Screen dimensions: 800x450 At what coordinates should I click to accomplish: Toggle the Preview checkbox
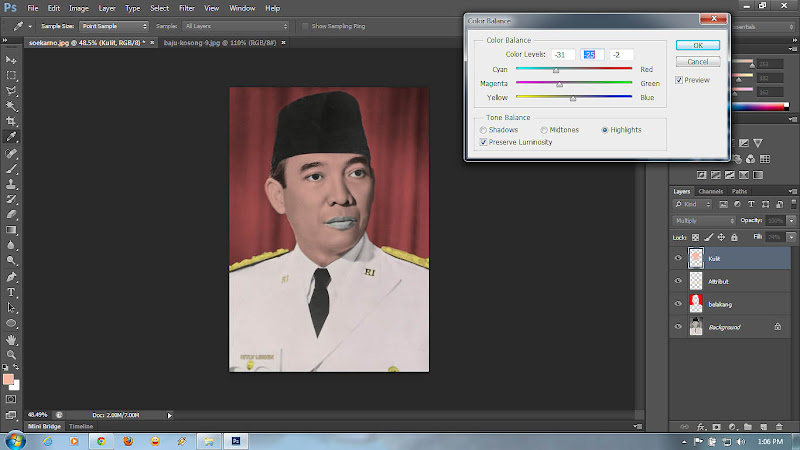(679, 80)
